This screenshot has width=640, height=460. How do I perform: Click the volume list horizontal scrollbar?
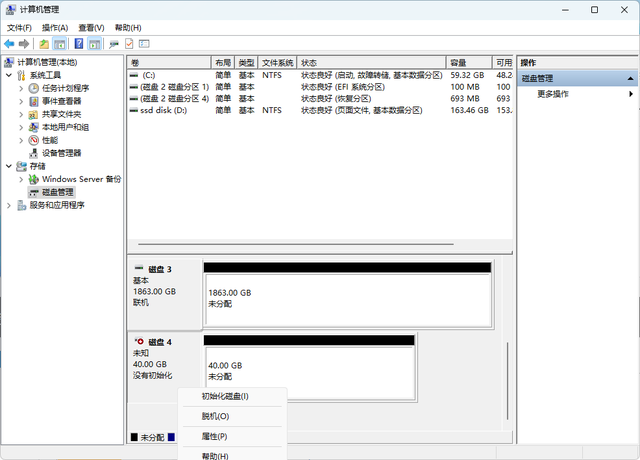click(x=296, y=244)
